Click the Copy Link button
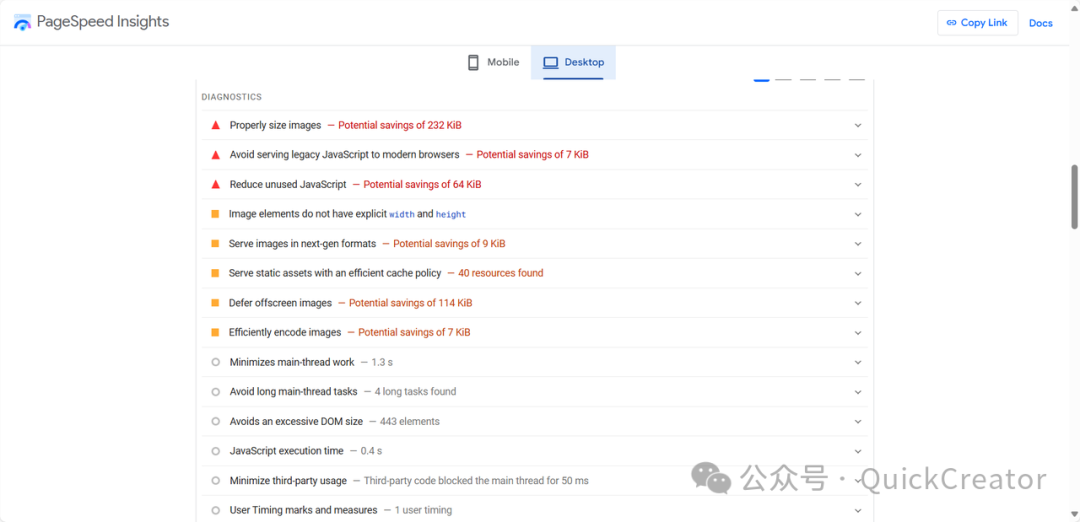 coord(977,23)
